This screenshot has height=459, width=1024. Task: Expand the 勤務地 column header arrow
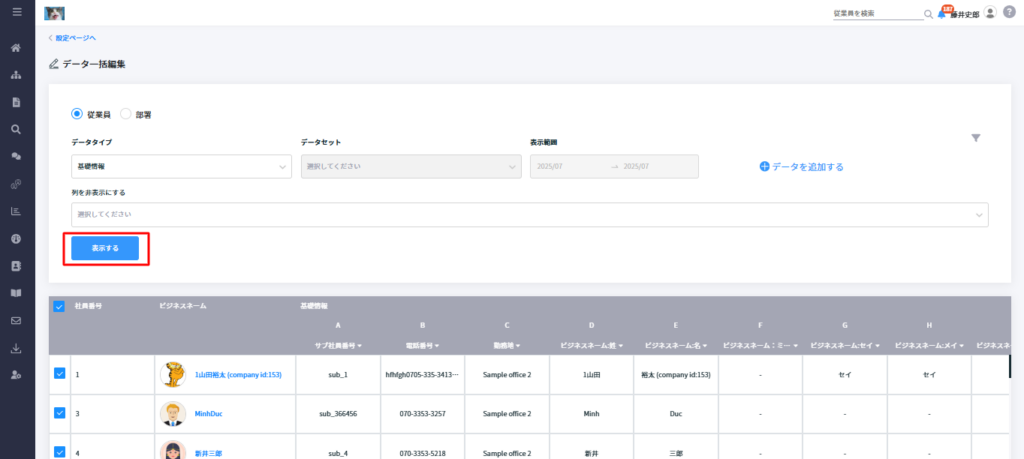click(518, 345)
